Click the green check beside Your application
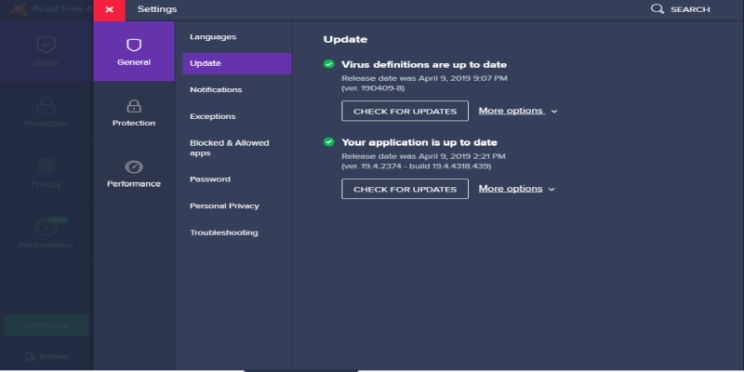 pos(329,142)
